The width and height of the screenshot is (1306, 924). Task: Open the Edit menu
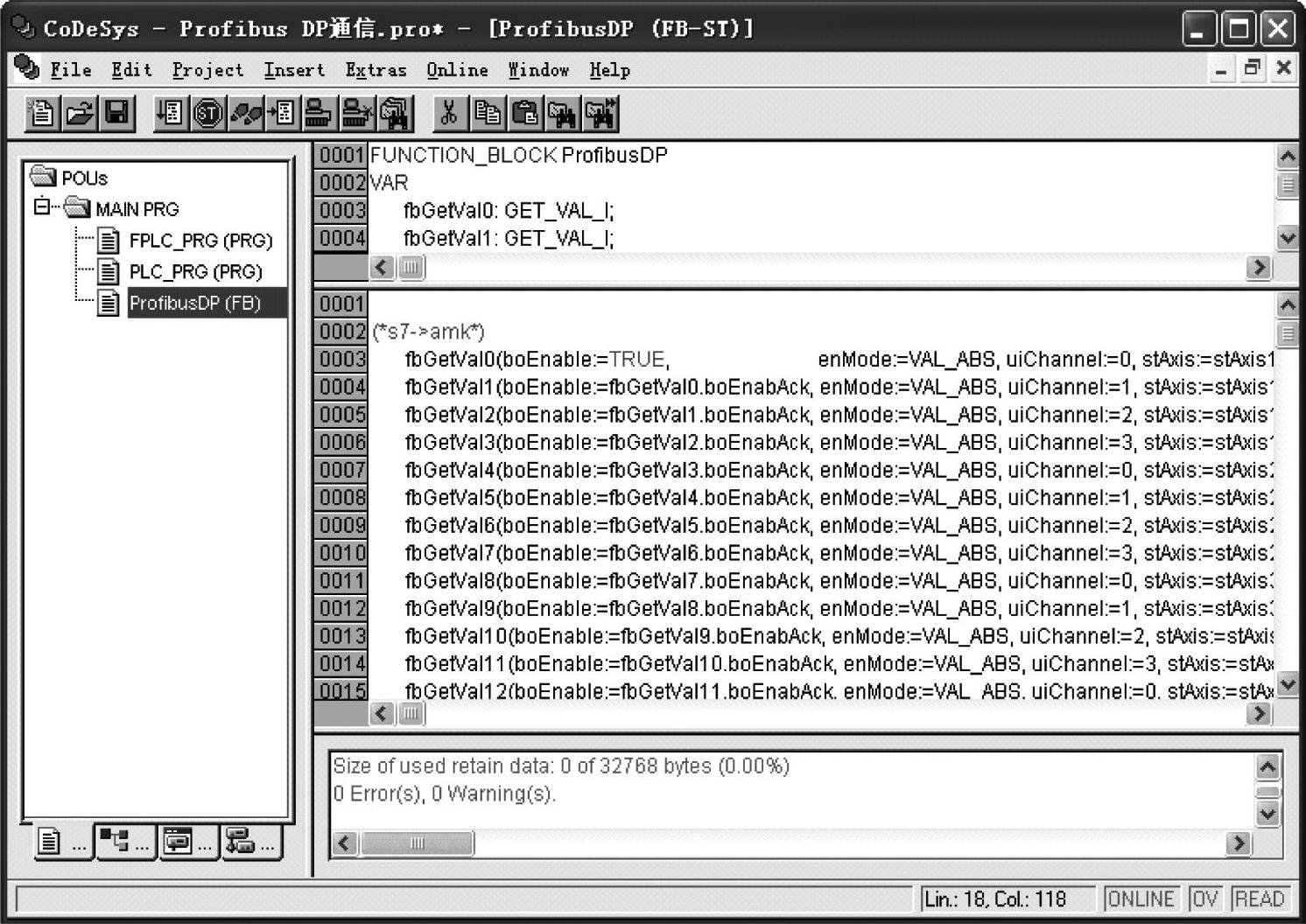[131, 70]
